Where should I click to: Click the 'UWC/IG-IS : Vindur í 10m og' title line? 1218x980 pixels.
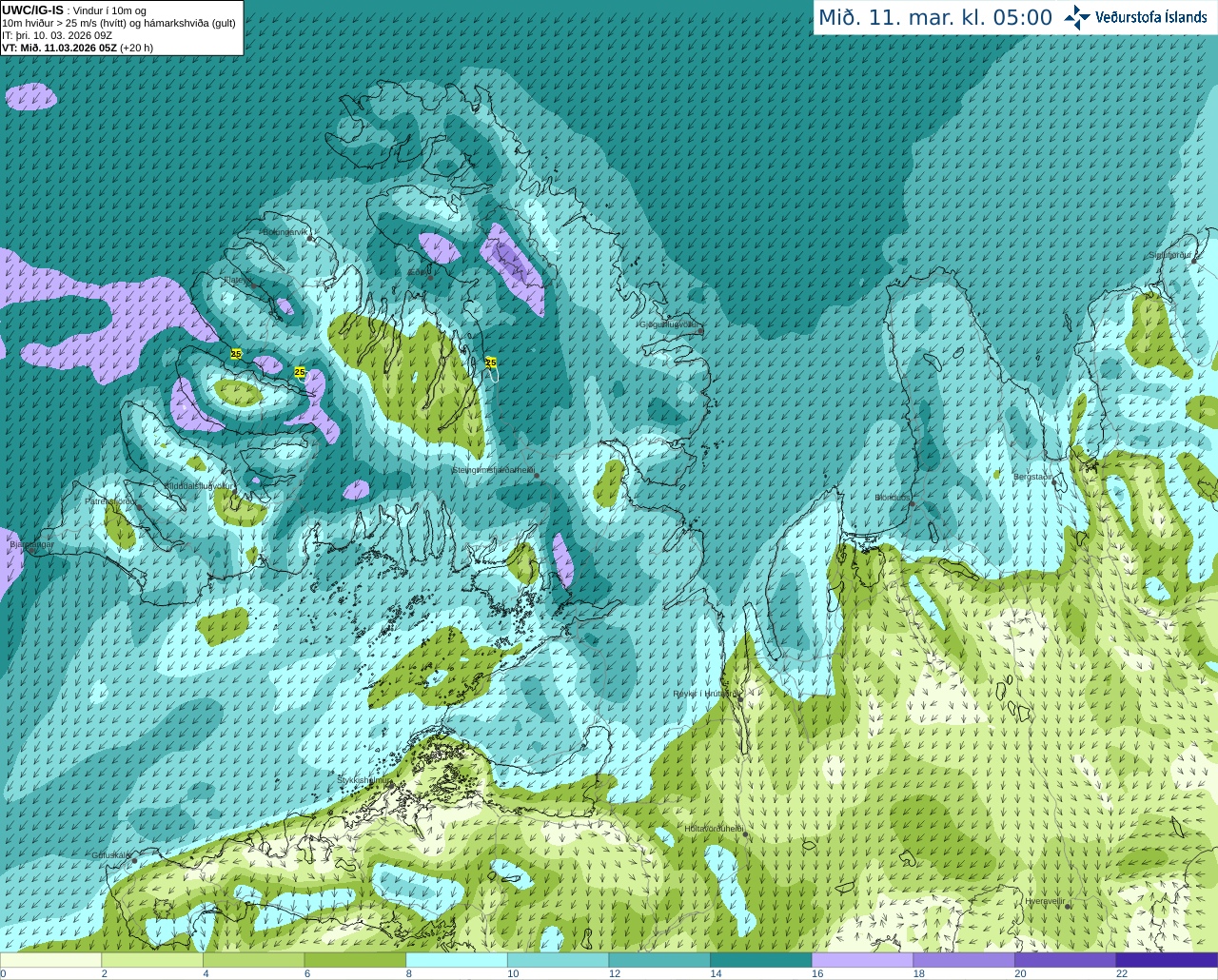[74, 10]
